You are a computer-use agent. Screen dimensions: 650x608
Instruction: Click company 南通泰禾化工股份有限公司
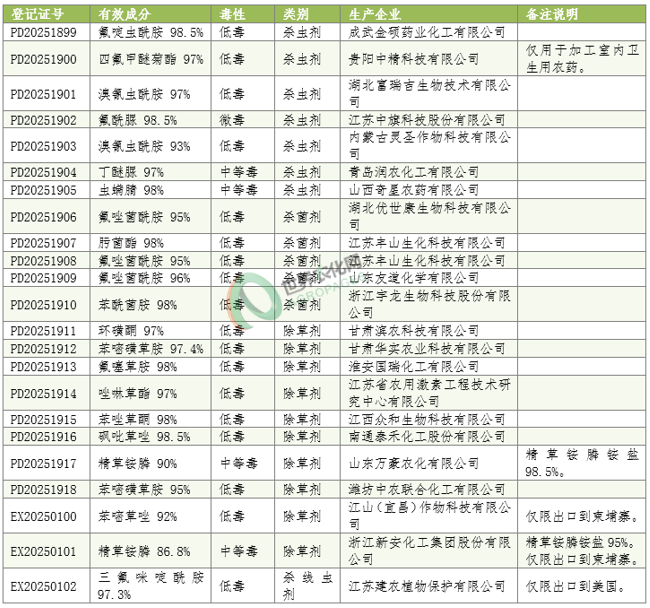[x=427, y=436]
